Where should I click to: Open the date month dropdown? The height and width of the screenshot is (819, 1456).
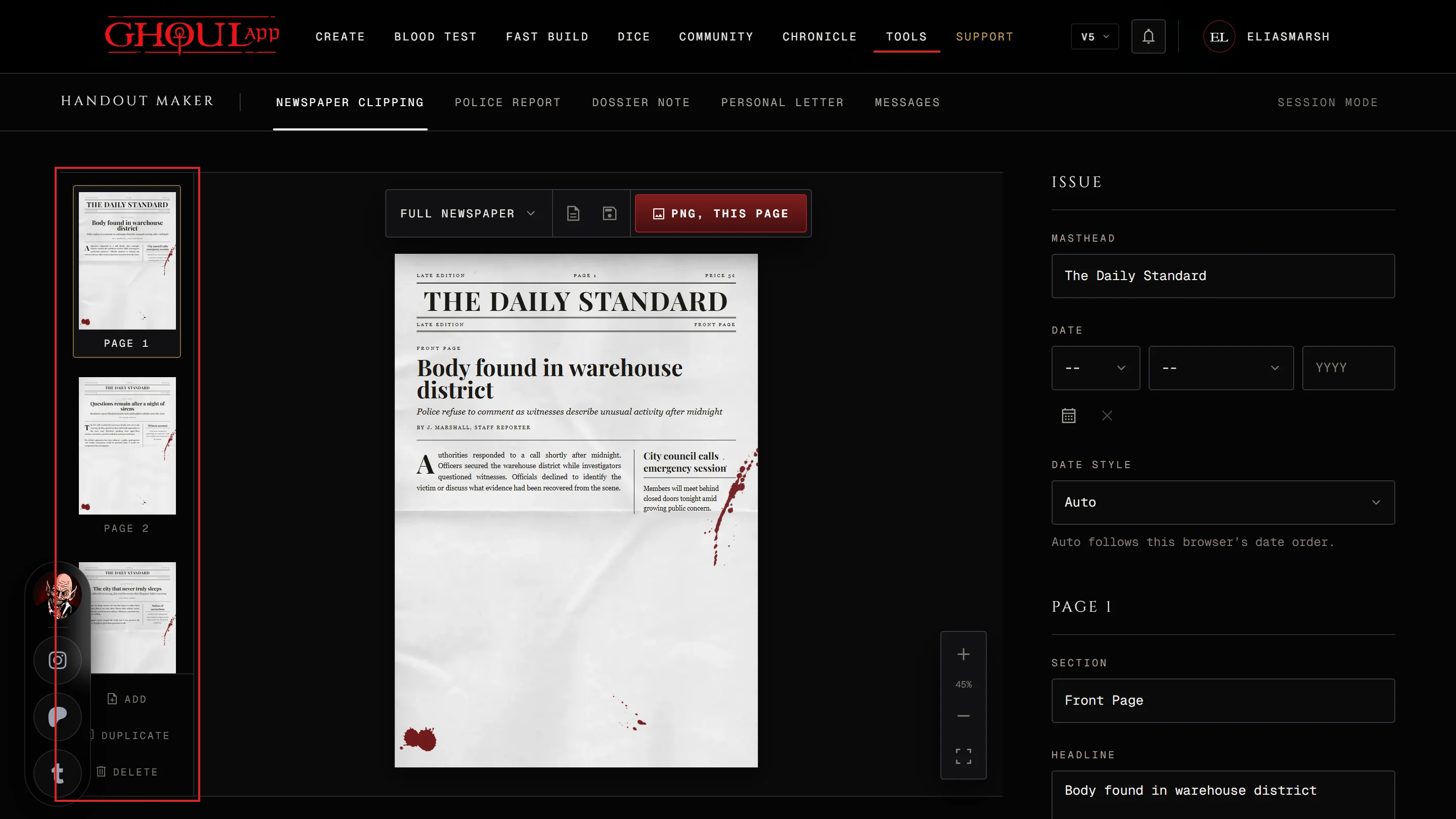1221,368
